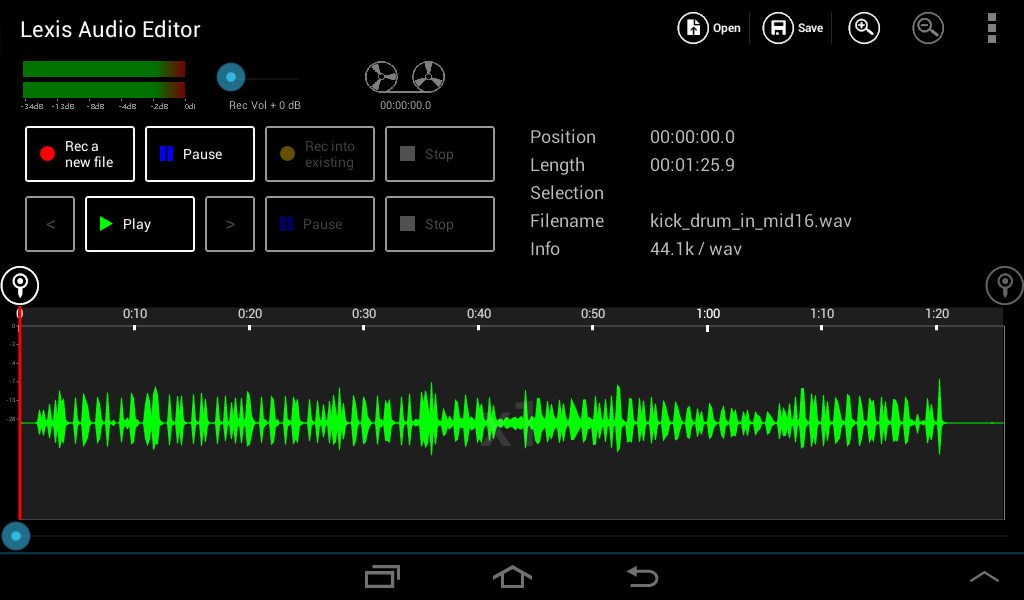This screenshot has height=600, width=1024.
Task: Click the 0:10 mark on the timeline ruler
Action: coord(135,314)
